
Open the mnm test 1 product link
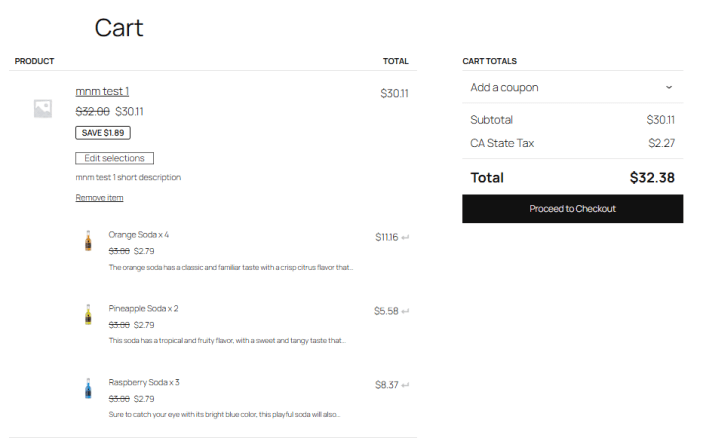[102, 92]
